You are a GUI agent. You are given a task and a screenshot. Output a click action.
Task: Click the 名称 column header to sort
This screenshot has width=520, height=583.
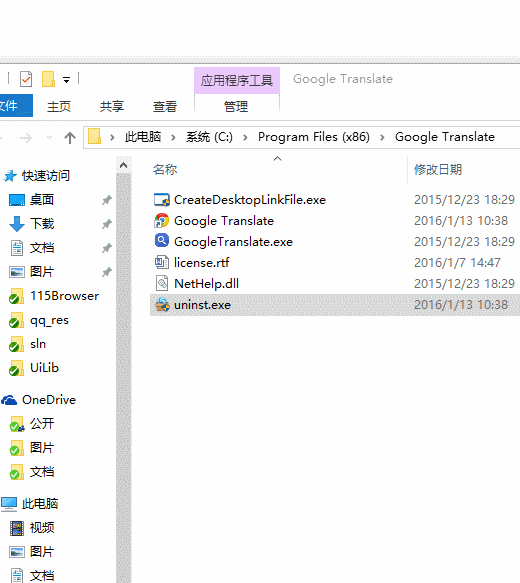click(165, 170)
